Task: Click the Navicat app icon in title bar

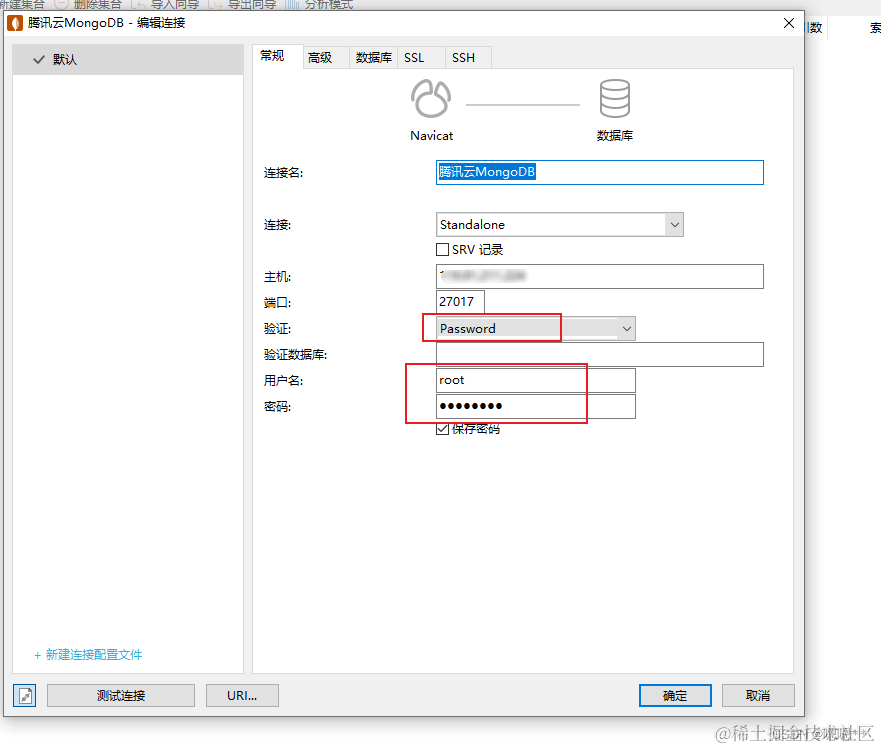Action: [x=15, y=23]
